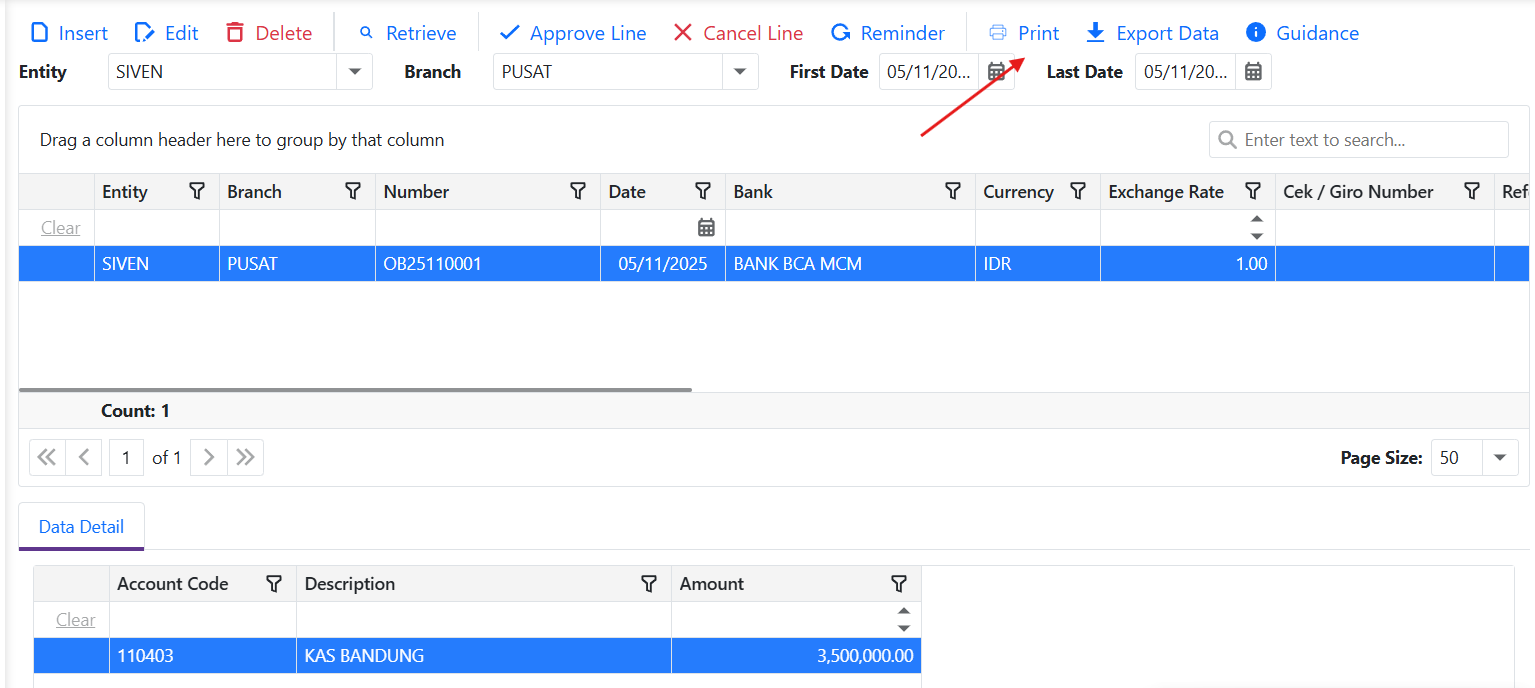Image resolution: width=1535 pixels, height=688 pixels.
Task: Click the SIVEN cell in grid row
Action: 157,264
